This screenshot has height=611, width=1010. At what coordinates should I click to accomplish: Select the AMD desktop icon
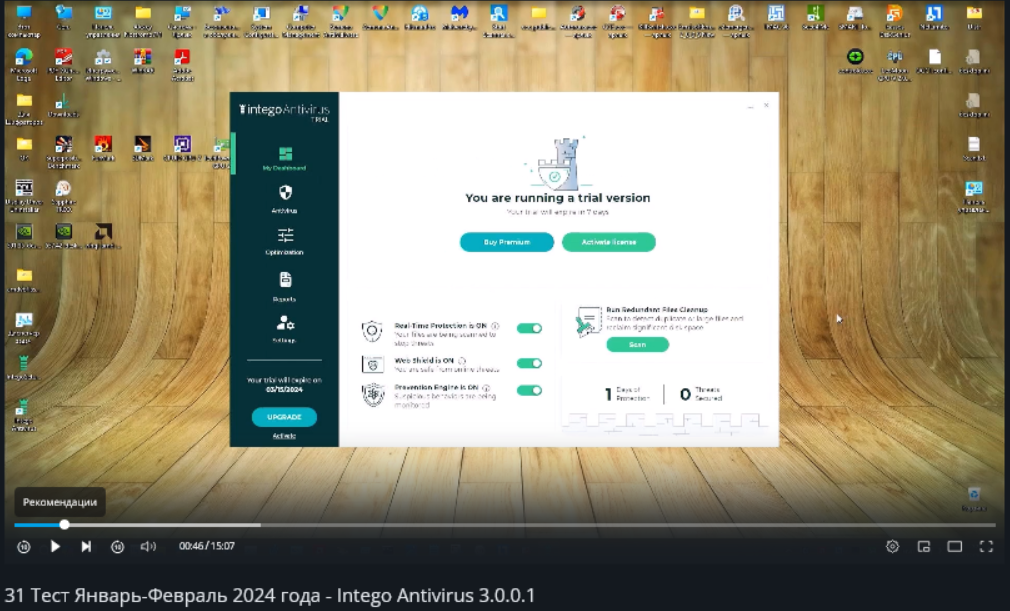point(103,236)
